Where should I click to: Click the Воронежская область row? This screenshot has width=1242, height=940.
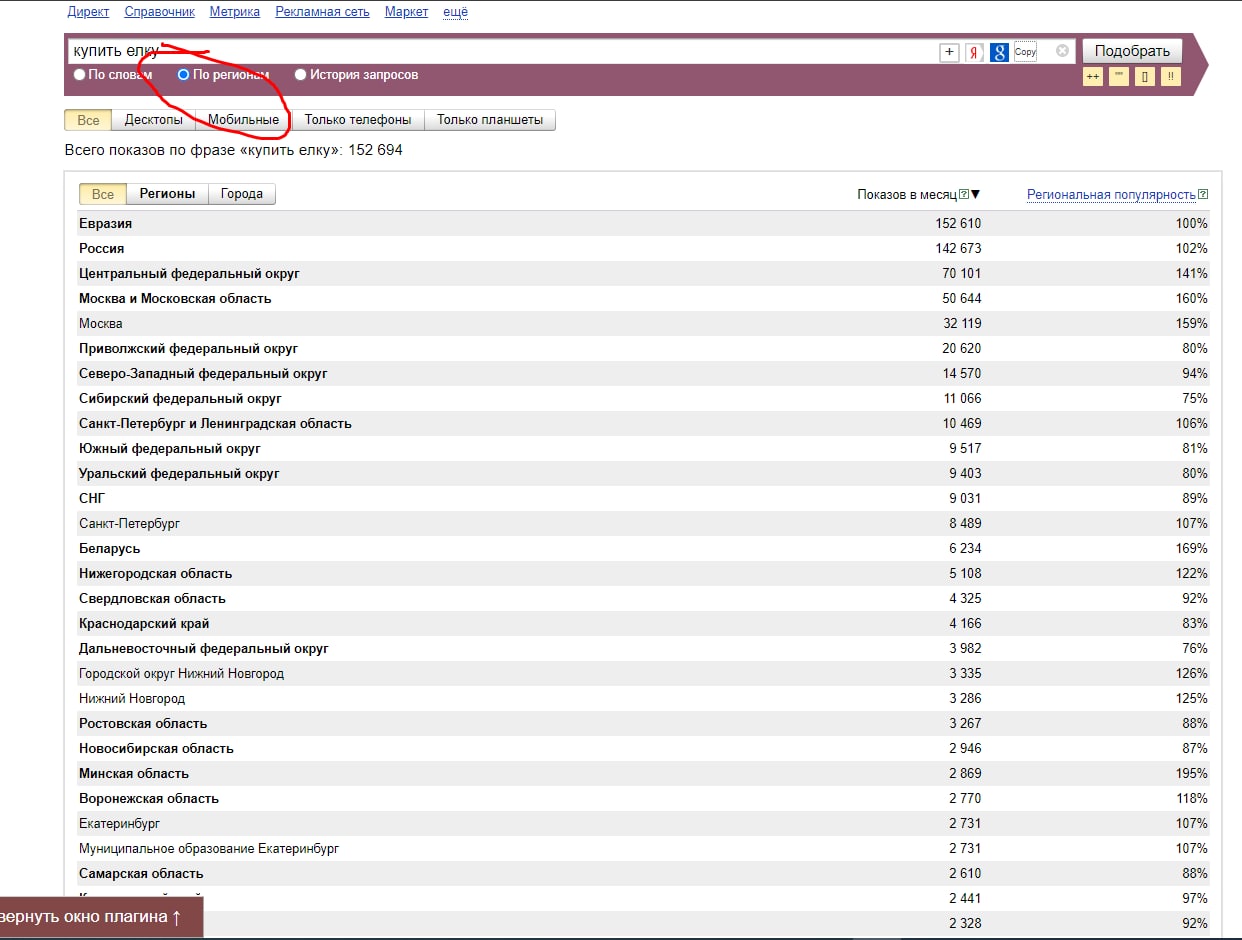point(643,798)
